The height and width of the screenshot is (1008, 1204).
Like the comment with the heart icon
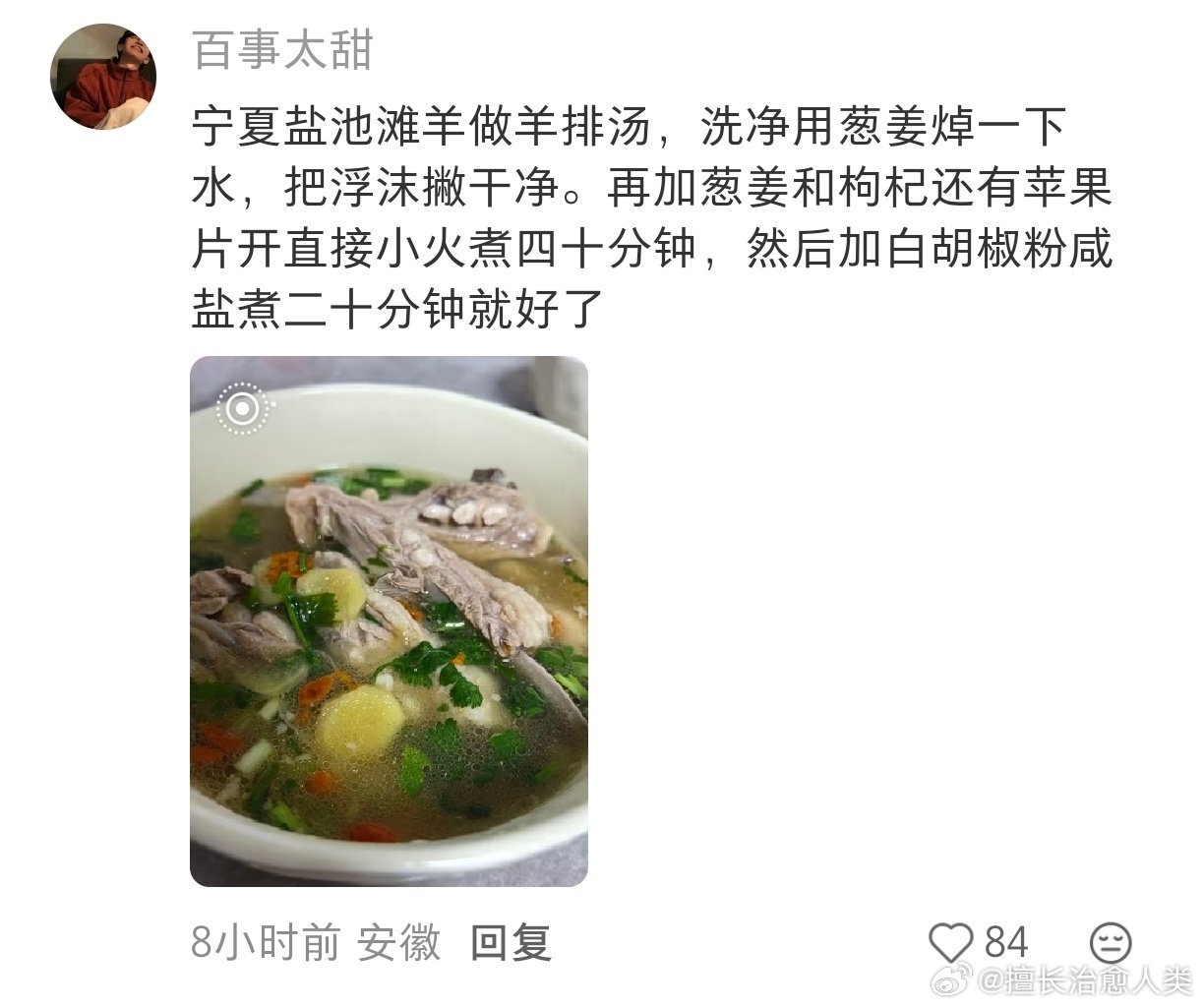(x=950, y=942)
